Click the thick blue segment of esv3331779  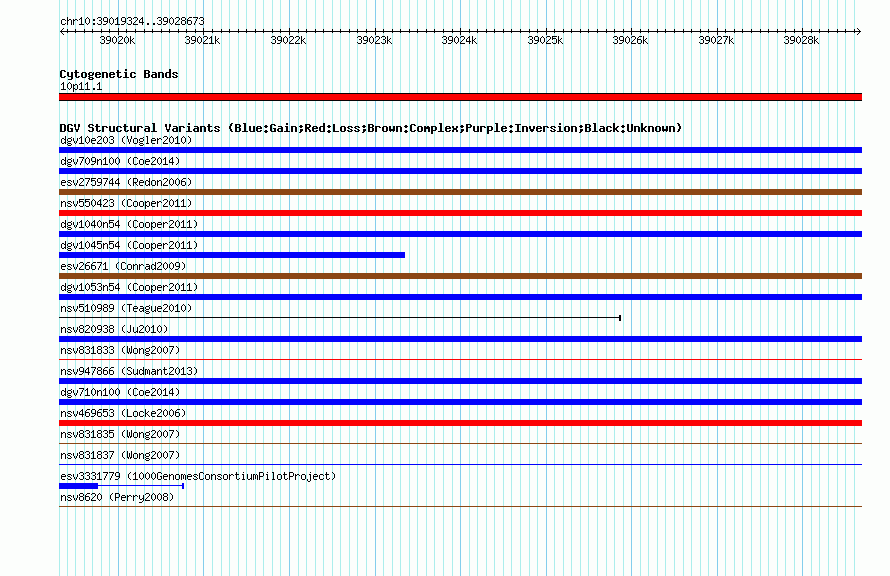pyautogui.click(x=78, y=486)
